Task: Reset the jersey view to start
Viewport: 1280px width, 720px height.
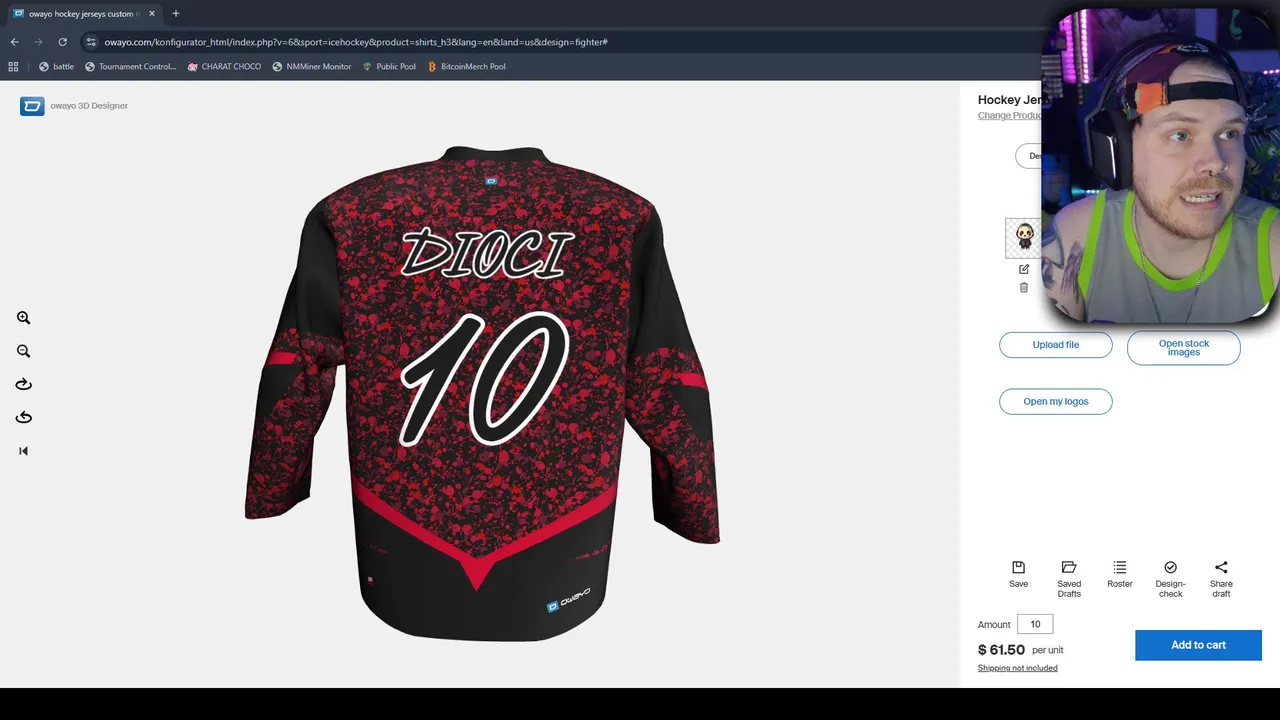Action: [23, 451]
